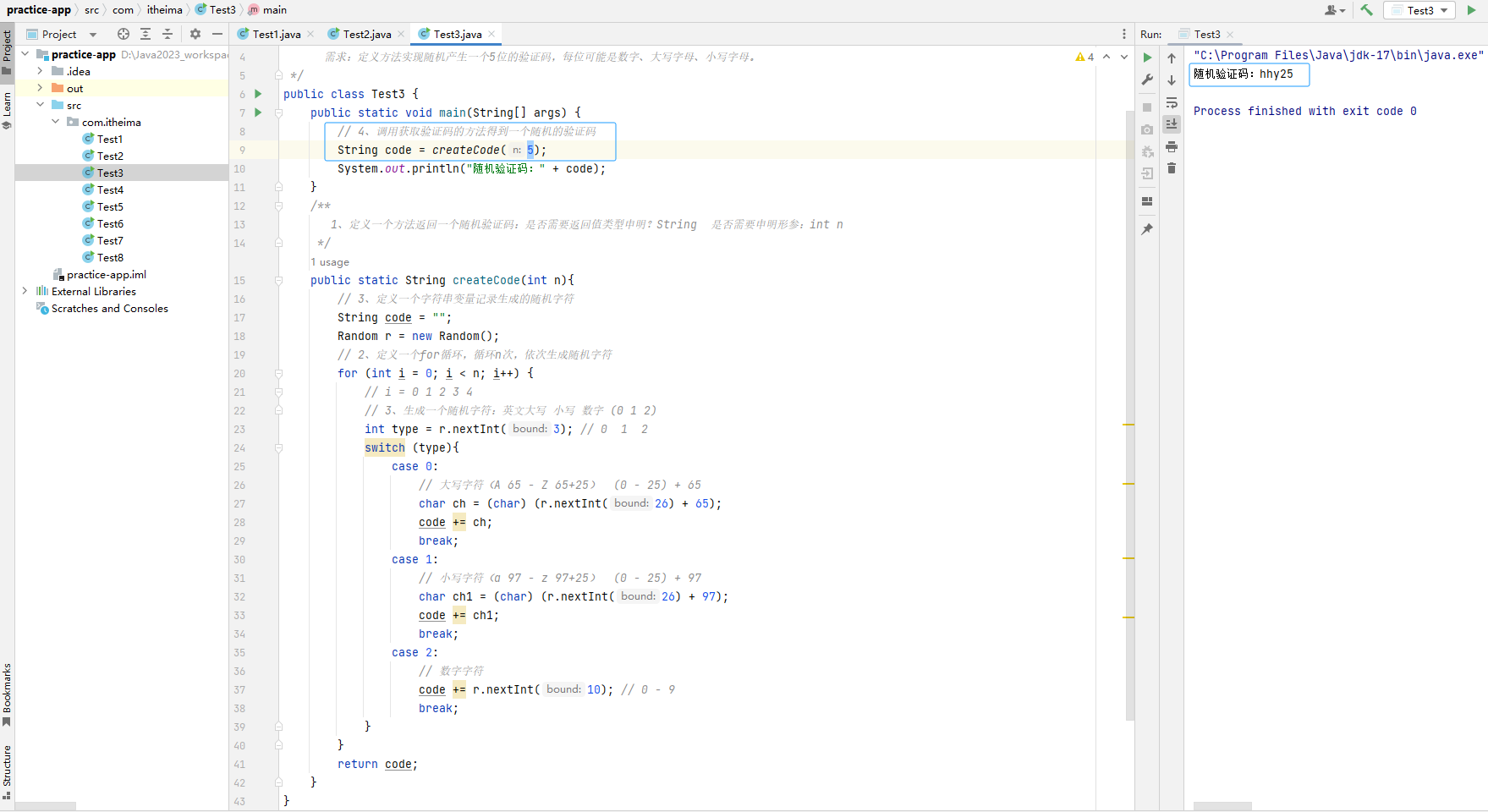Image resolution: width=1488 pixels, height=812 pixels.
Task: Toggle scroll to end in console
Action: [1172, 123]
